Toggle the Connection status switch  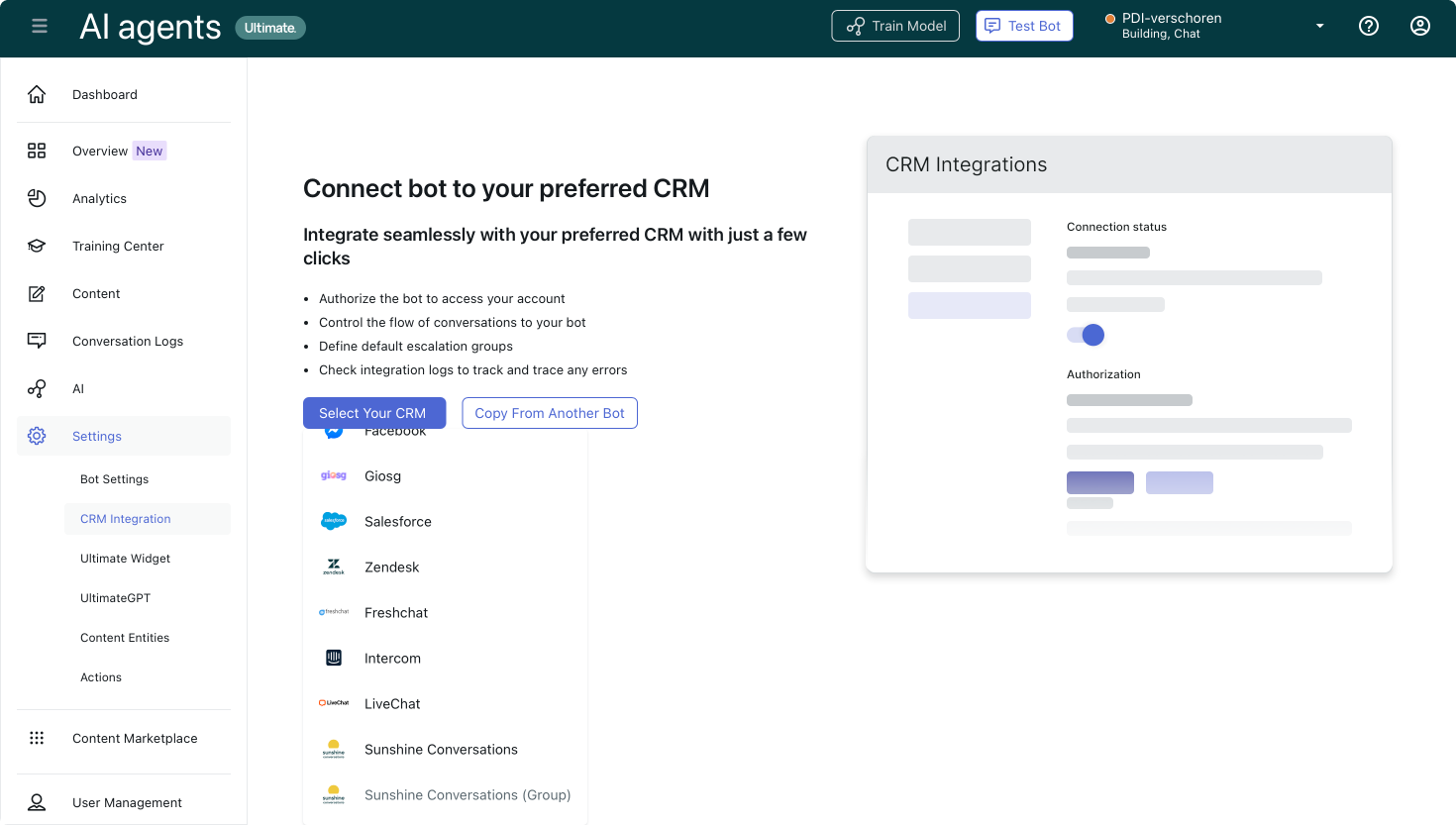(1086, 335)
